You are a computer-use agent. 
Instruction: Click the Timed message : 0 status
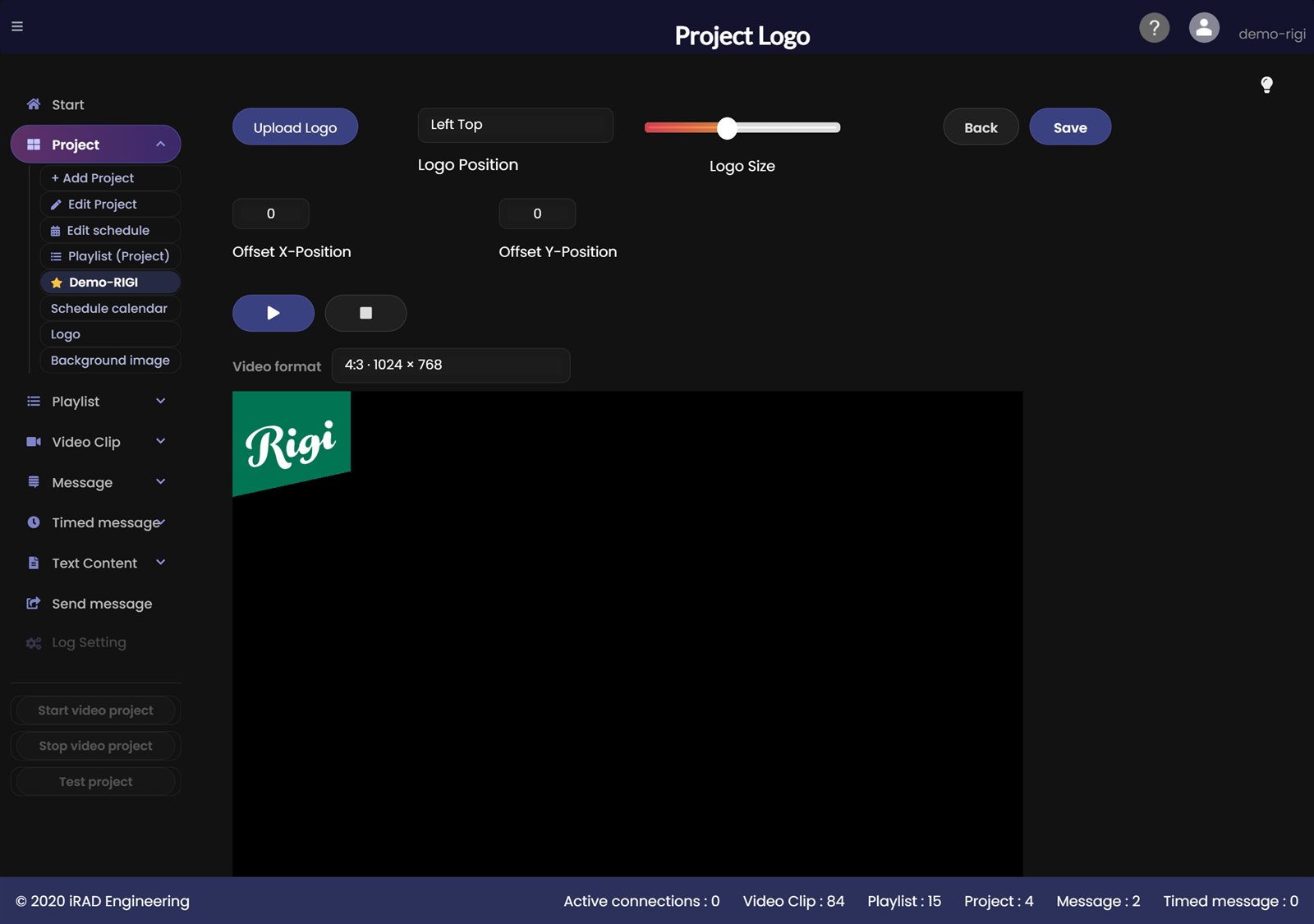pyautogui.click(x=1230, y=901)
